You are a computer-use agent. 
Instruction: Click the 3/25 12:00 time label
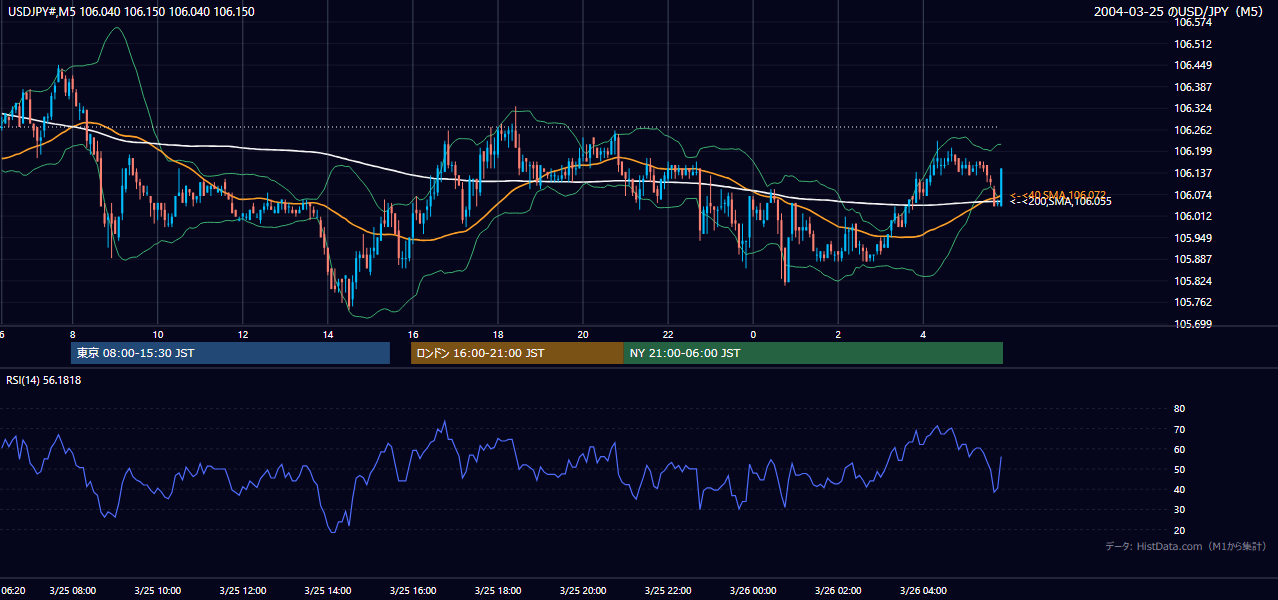tap(242, 591)
